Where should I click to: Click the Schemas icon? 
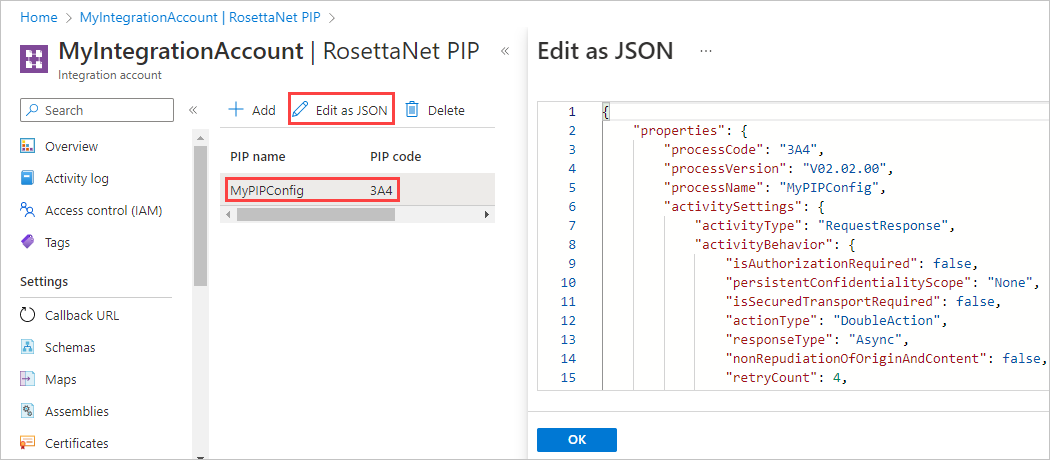(x=27, y=347)
